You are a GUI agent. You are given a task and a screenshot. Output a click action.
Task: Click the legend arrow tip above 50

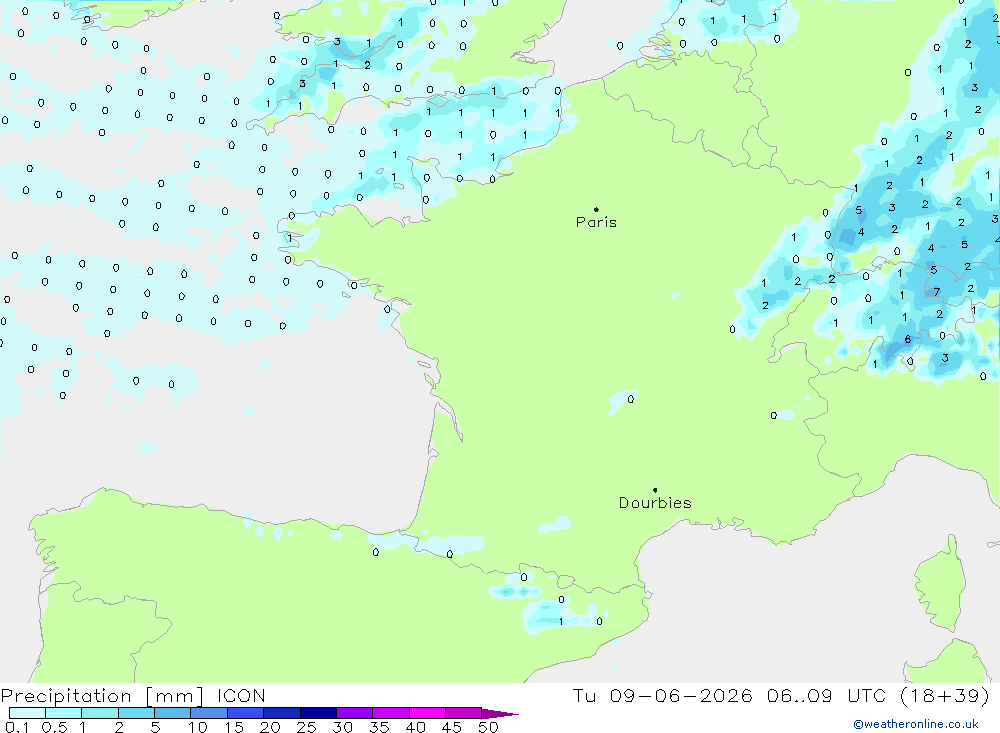coord(501,714)
